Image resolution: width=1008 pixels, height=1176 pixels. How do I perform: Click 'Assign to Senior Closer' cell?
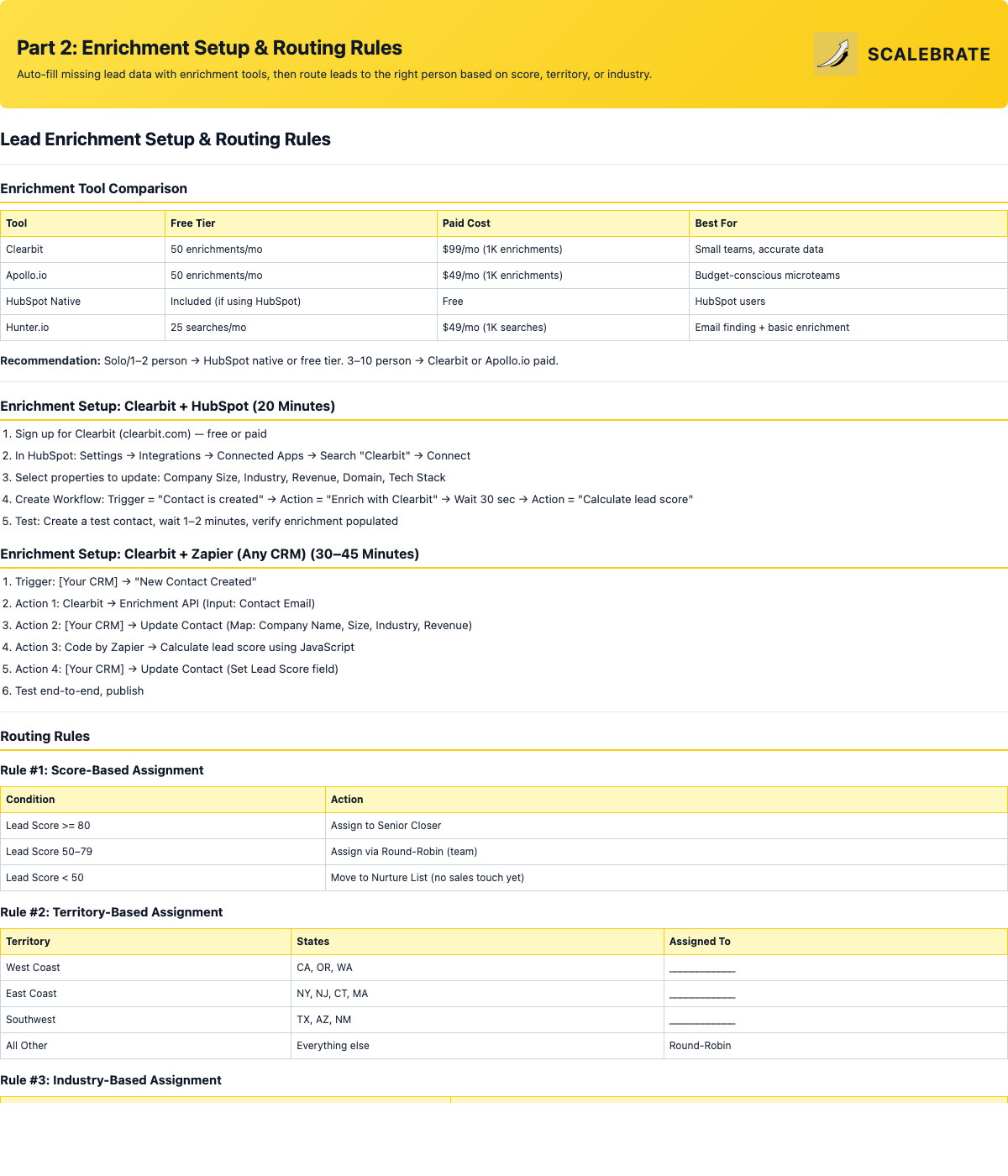click(666, 826)
